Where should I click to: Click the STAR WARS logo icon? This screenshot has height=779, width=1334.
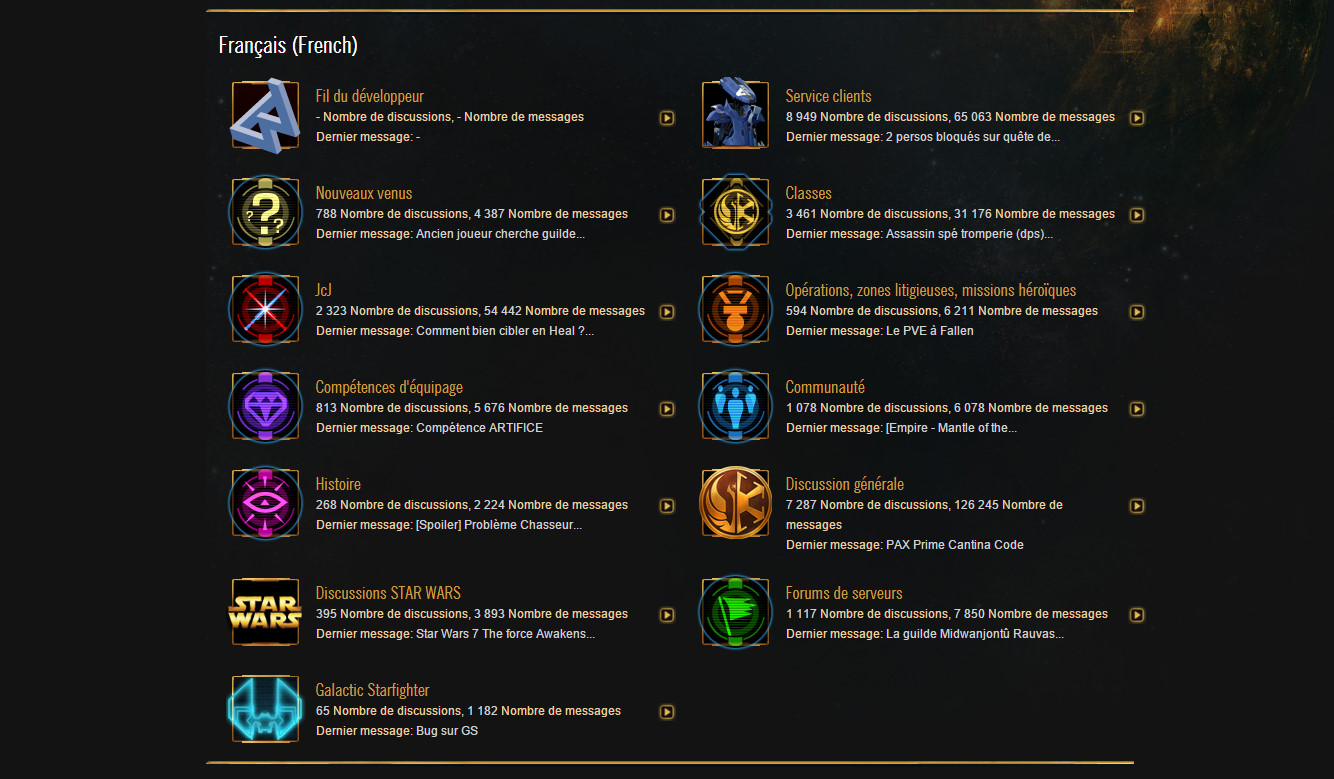265,611
